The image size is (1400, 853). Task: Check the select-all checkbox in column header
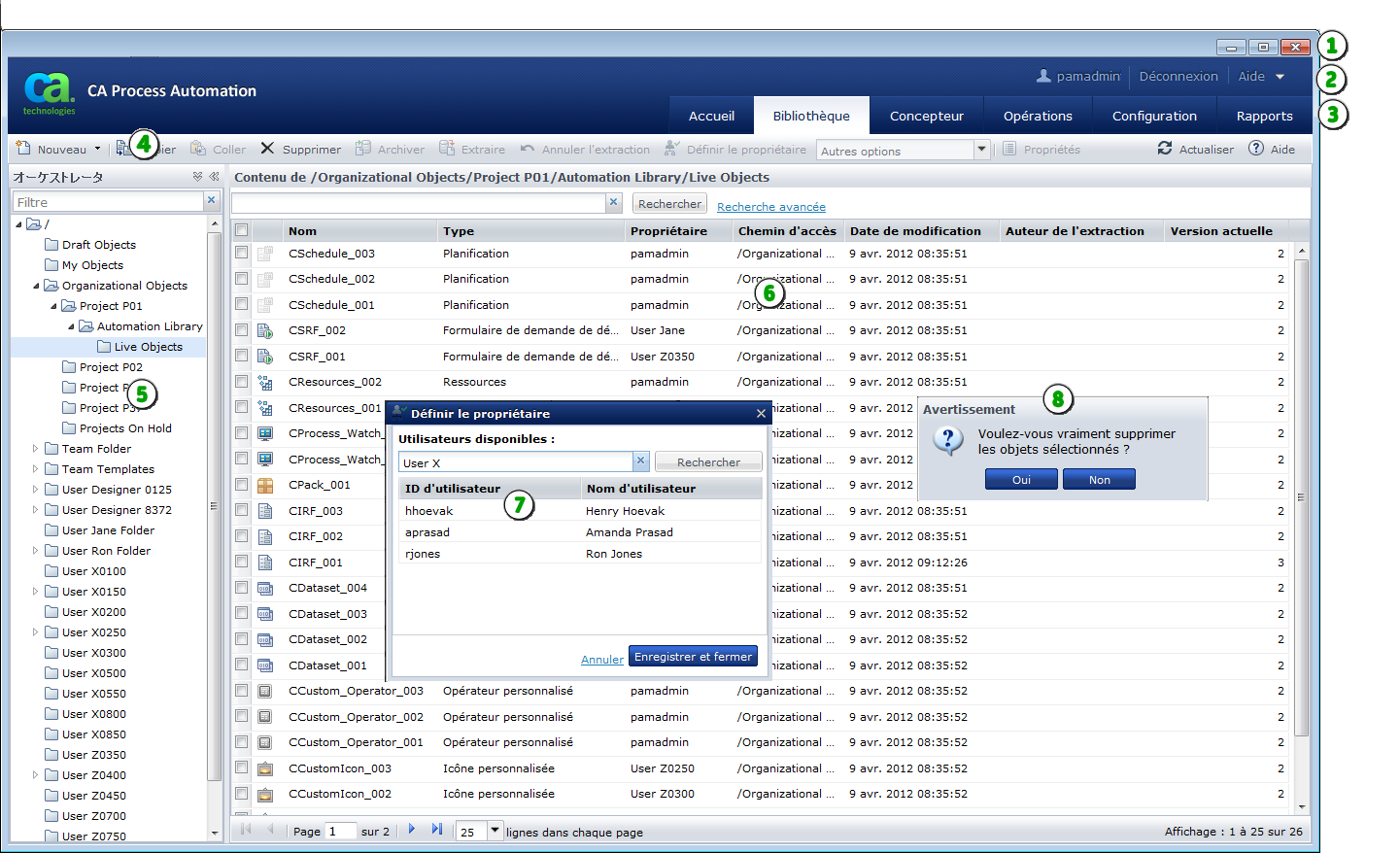(241, 230)
